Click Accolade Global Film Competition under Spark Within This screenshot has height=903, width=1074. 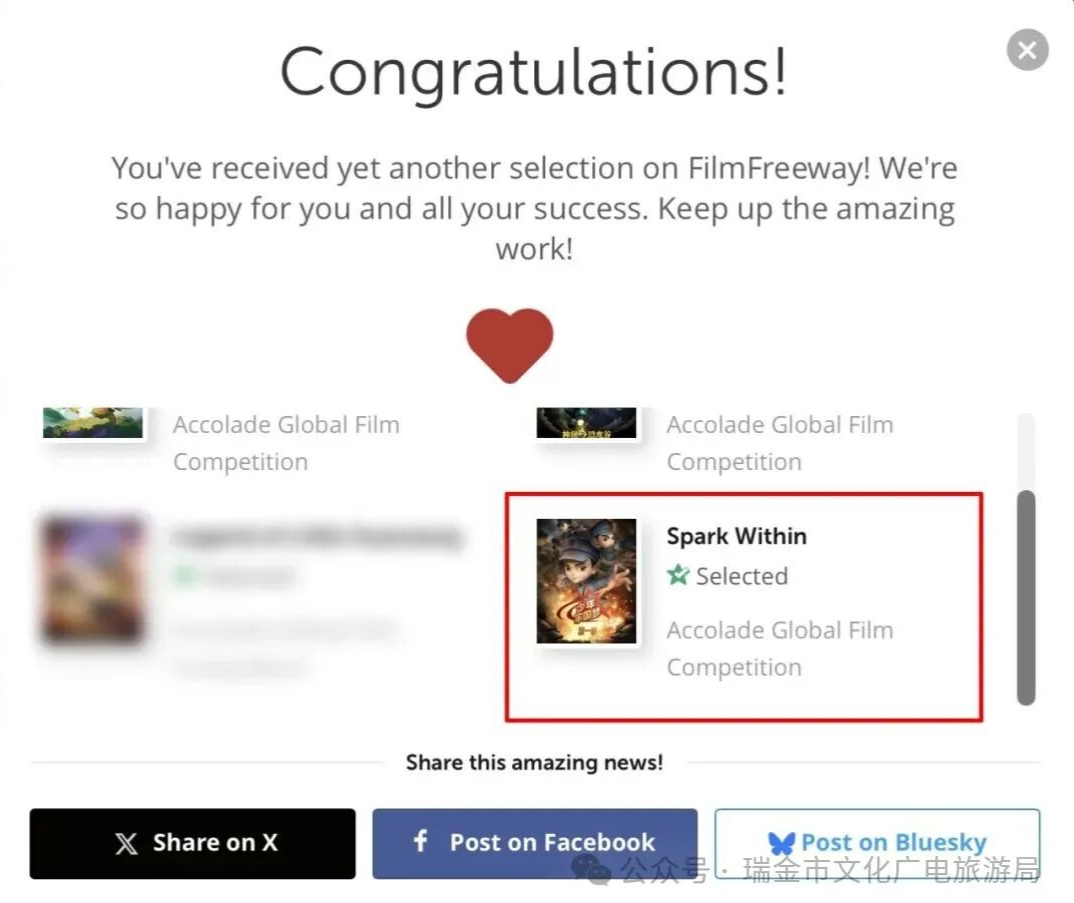pos(780,648)
